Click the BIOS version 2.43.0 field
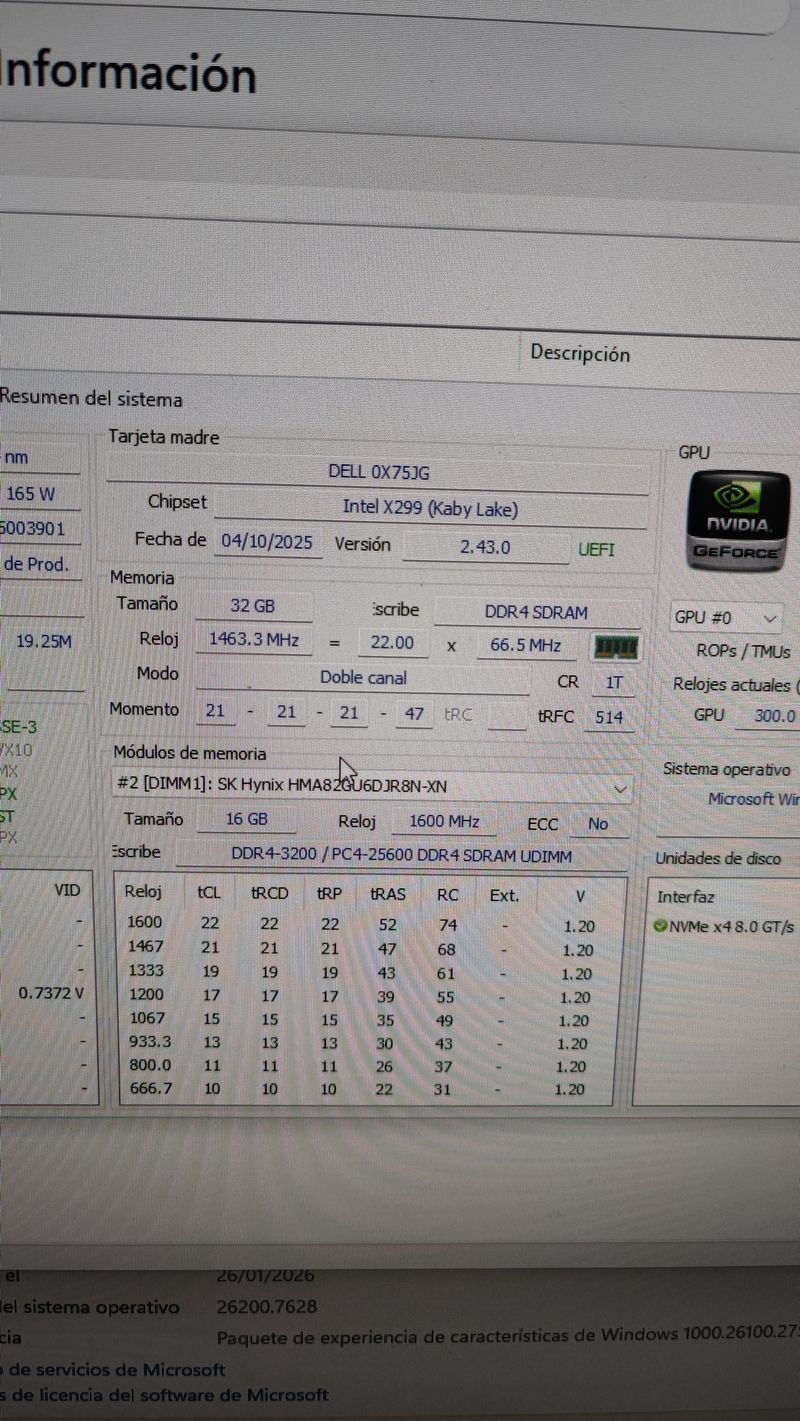 click(x=485, y=547)
